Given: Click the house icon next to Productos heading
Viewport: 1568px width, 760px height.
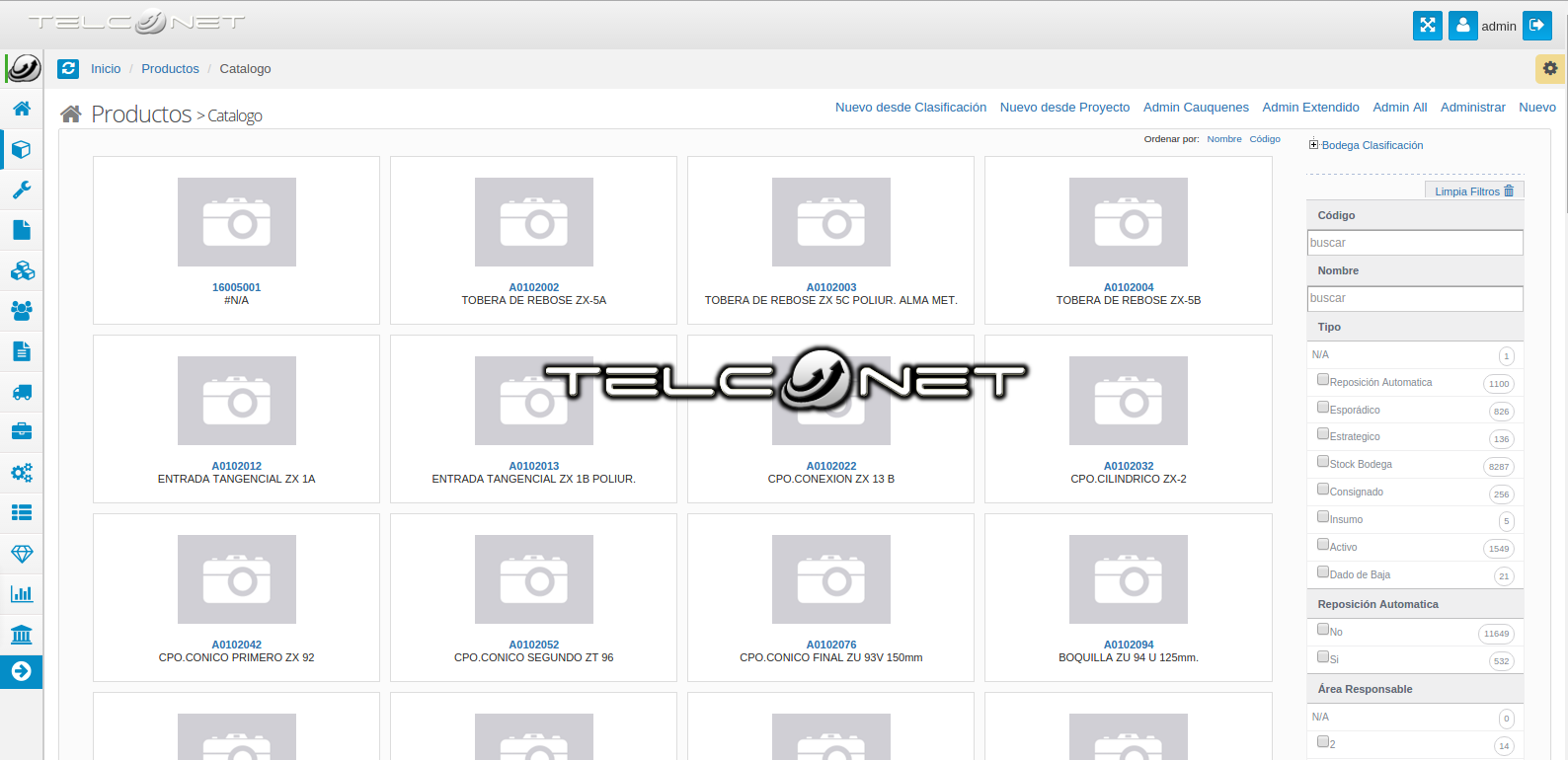Looking at the screenshot, I should pyautogui.click(x=71, y=114).
